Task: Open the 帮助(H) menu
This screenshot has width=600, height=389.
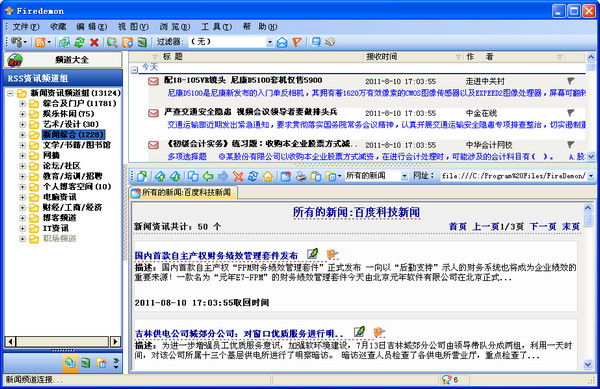Action: 259,27
